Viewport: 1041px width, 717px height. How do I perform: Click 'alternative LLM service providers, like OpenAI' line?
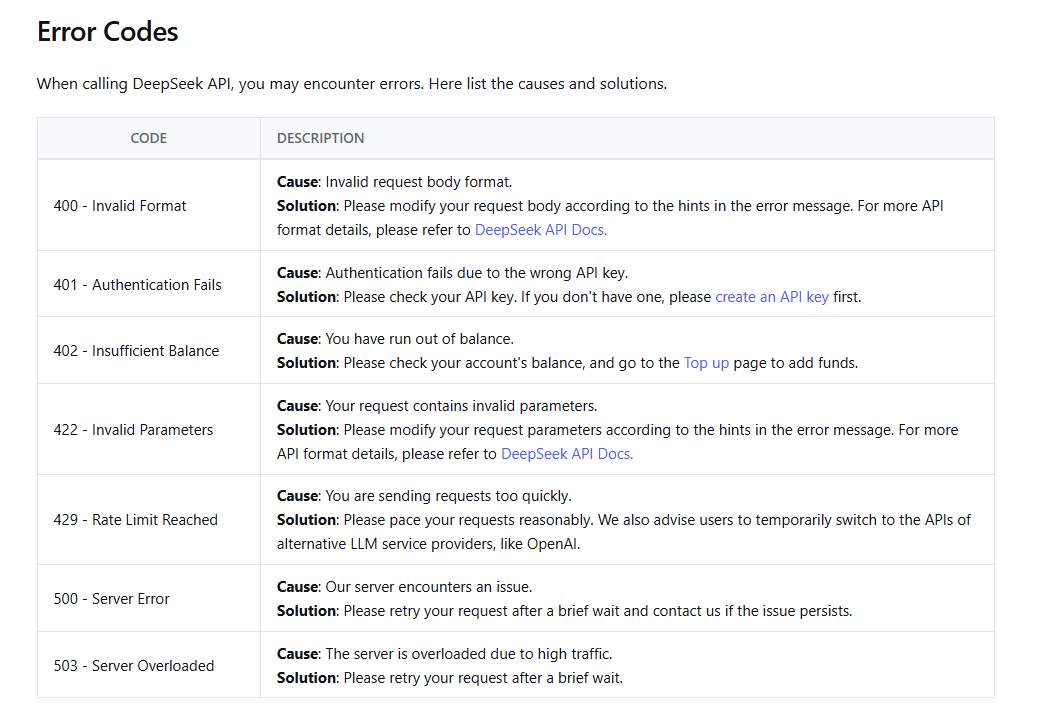tap(428, 544)
